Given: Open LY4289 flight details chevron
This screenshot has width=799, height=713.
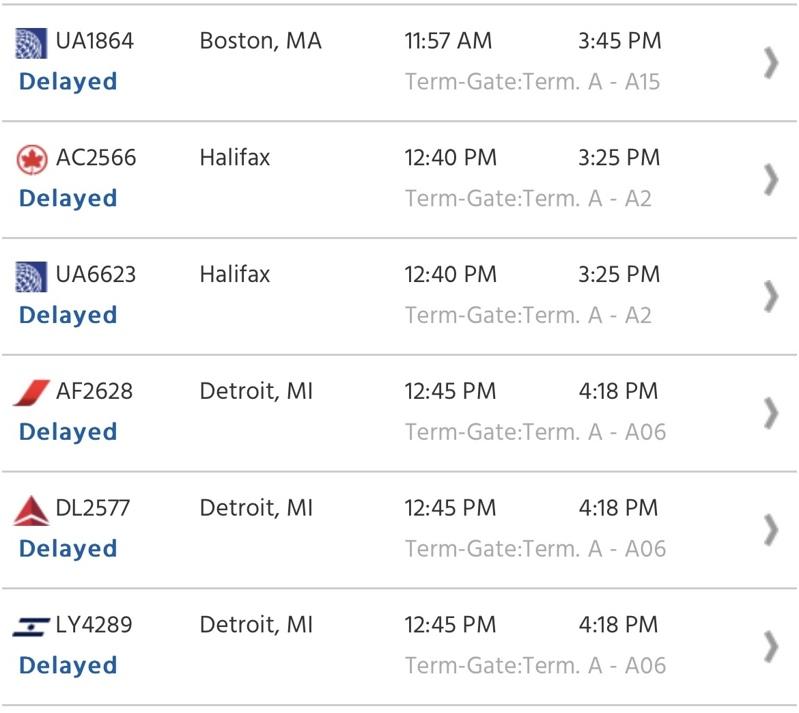Looking at the screenshot, I should pos(771,647).
